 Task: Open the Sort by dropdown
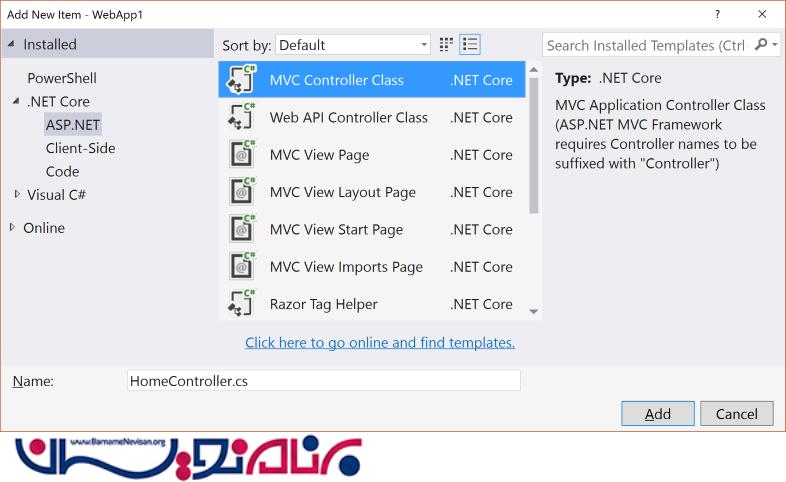pyautogui.click(x=352, y=45)
